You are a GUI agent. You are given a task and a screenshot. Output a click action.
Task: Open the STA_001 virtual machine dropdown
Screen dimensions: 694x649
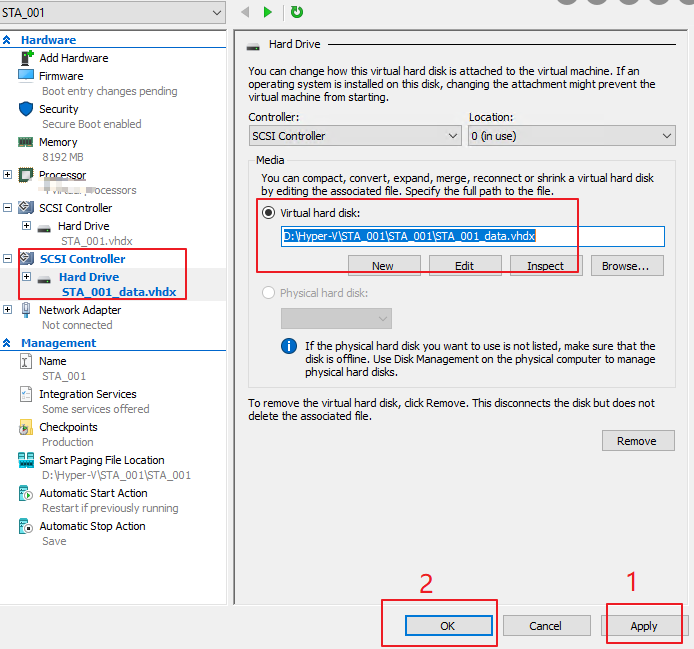tap(113, 13)
